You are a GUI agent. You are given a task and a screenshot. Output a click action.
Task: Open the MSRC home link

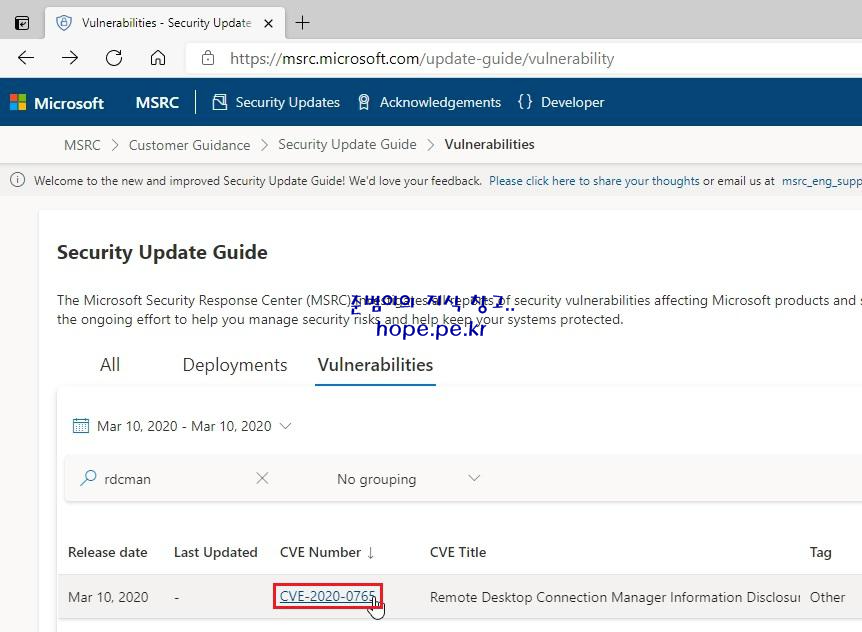(x=157, y=102)
